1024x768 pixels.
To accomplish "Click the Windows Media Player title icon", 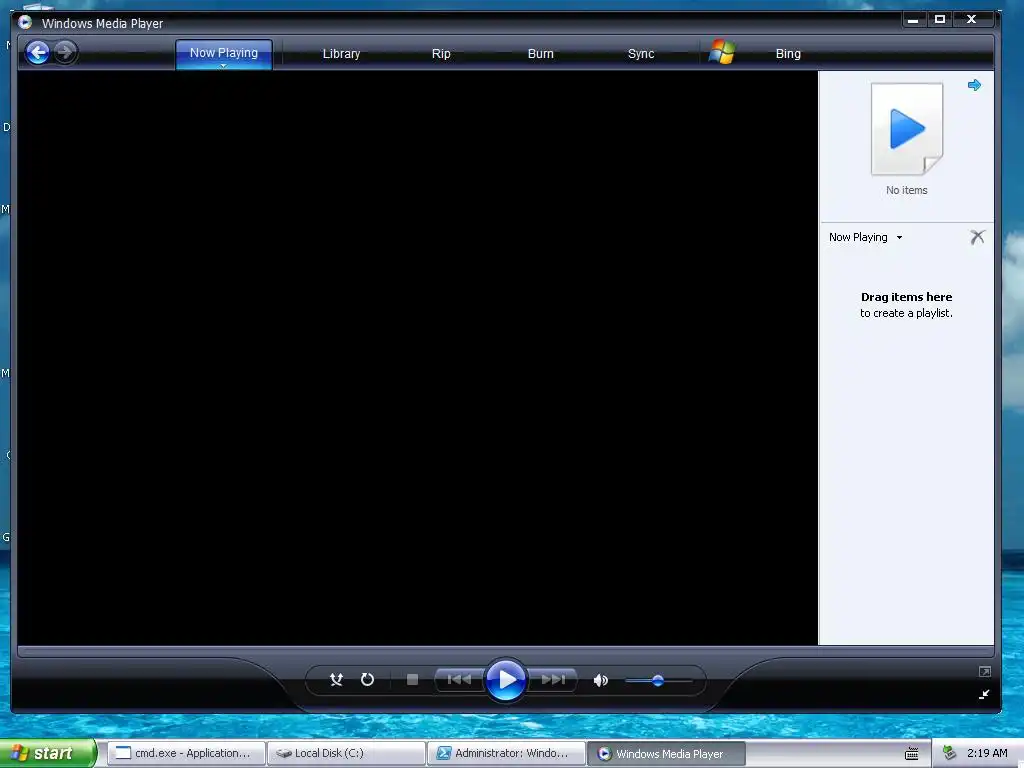I will pyautogui.click(x=25, y=22).
